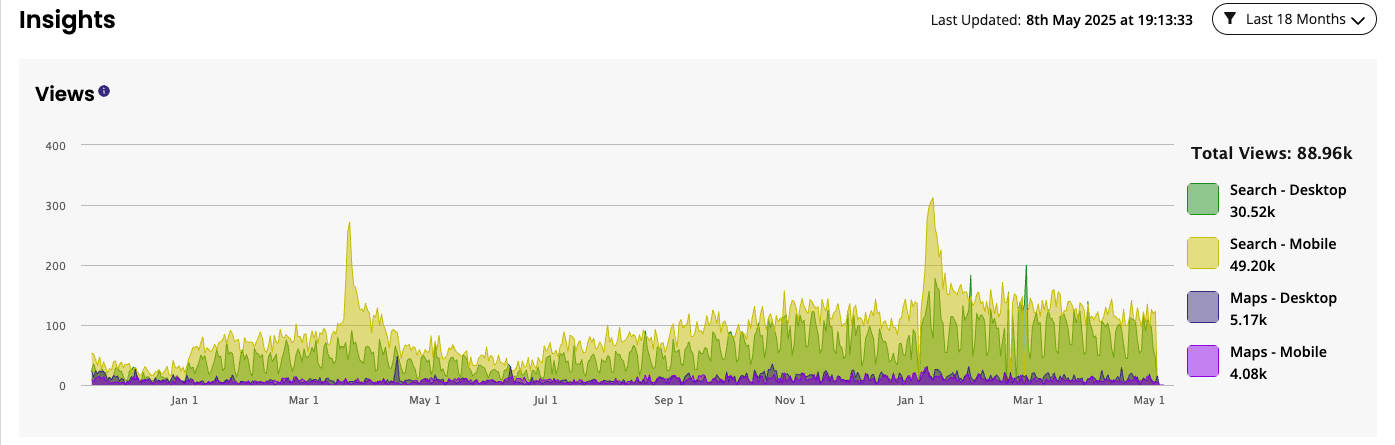Open the Last 18 Months filter dropdown
Image resolution: width=1396 pixels, height=445 pixels.
pos(1294,19)
